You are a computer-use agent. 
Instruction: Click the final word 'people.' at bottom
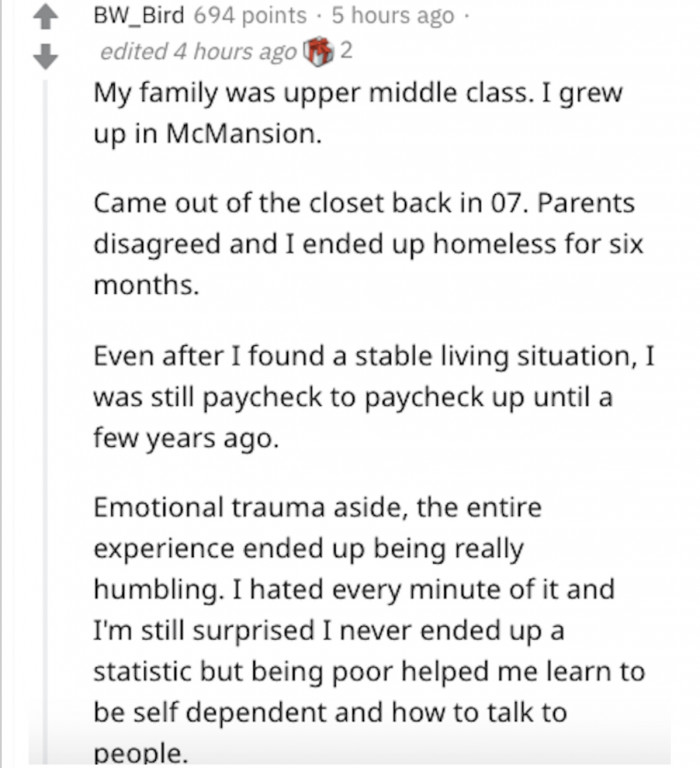pos(141,754)
